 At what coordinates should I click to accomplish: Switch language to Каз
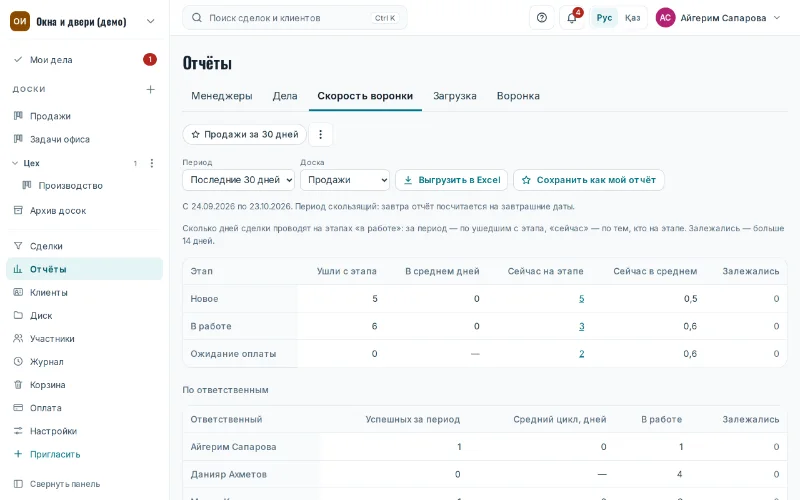633,18
